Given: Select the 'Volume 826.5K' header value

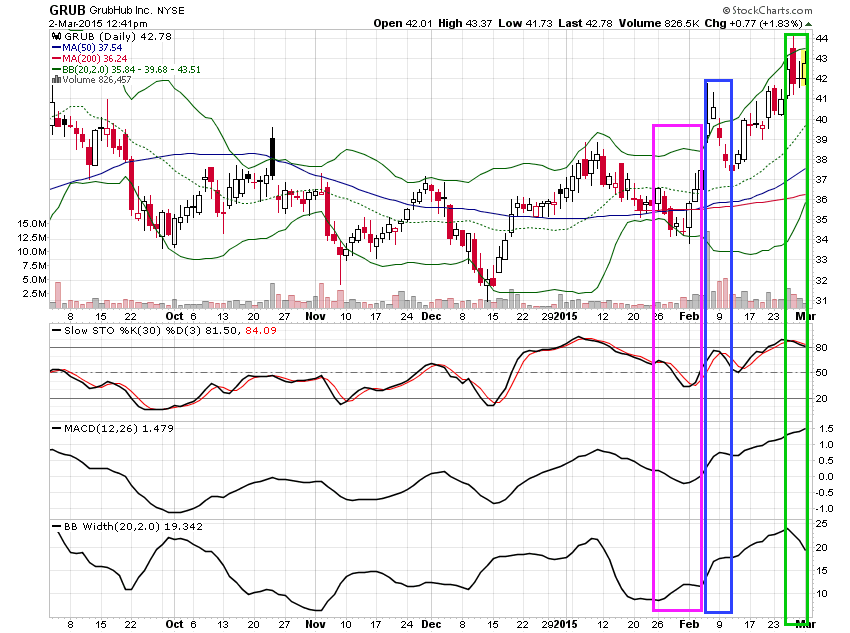Looking at the screenshot, I should click(x=659, y=23).
